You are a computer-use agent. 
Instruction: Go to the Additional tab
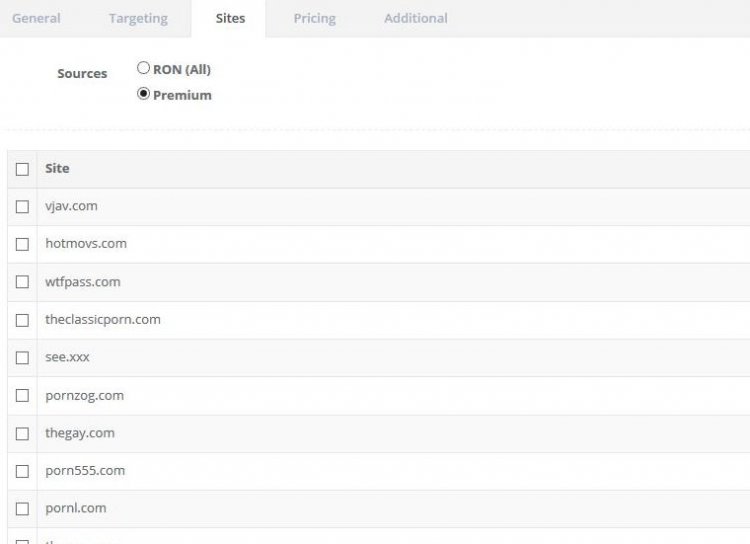(x=415, y=18)
